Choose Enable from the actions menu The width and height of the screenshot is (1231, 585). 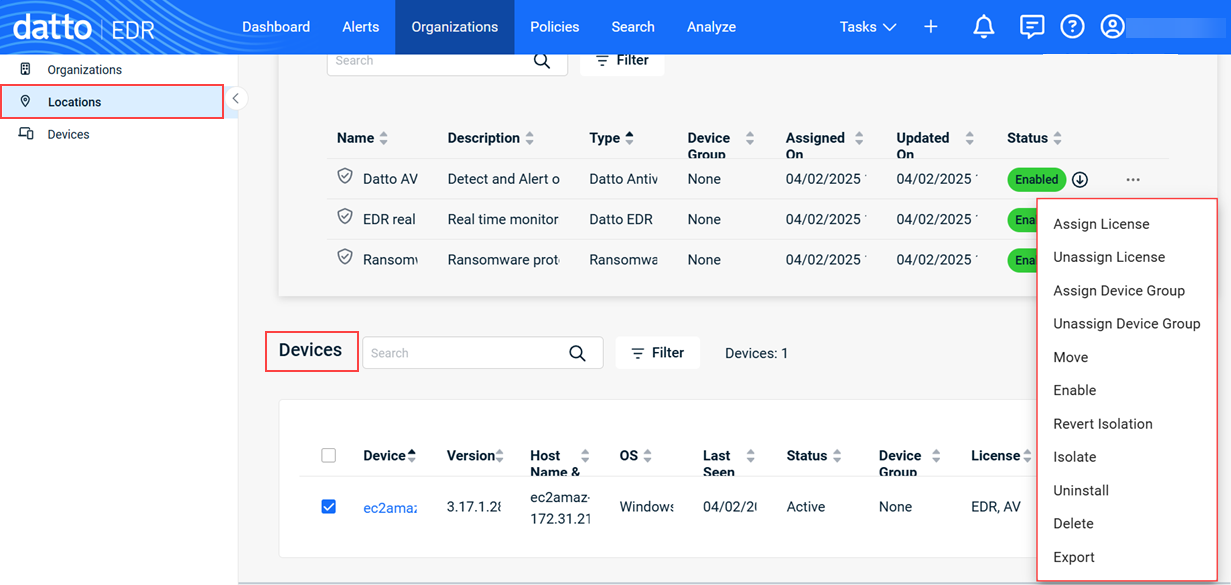pos(1075,390)
